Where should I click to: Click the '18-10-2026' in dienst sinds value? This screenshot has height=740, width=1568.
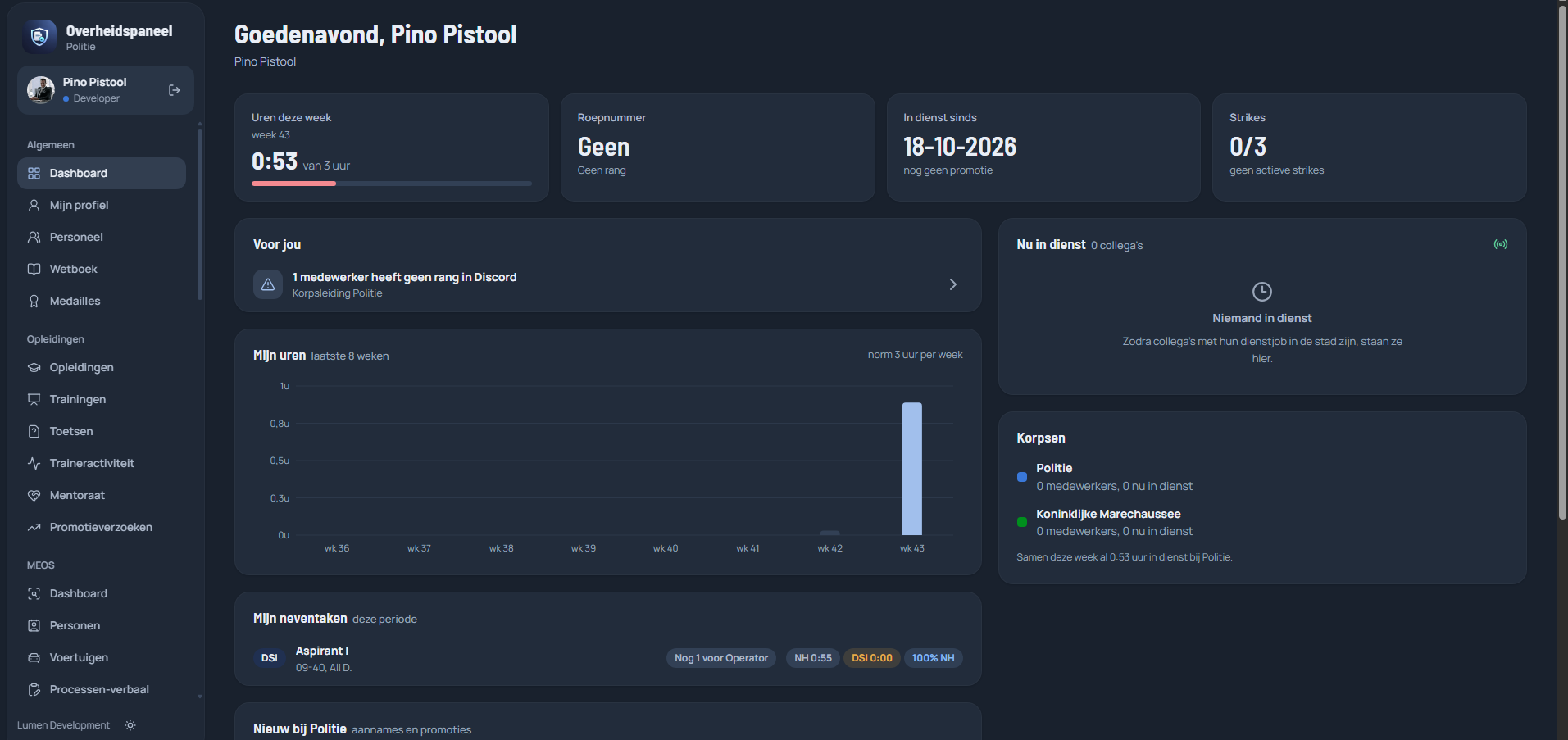960,147
